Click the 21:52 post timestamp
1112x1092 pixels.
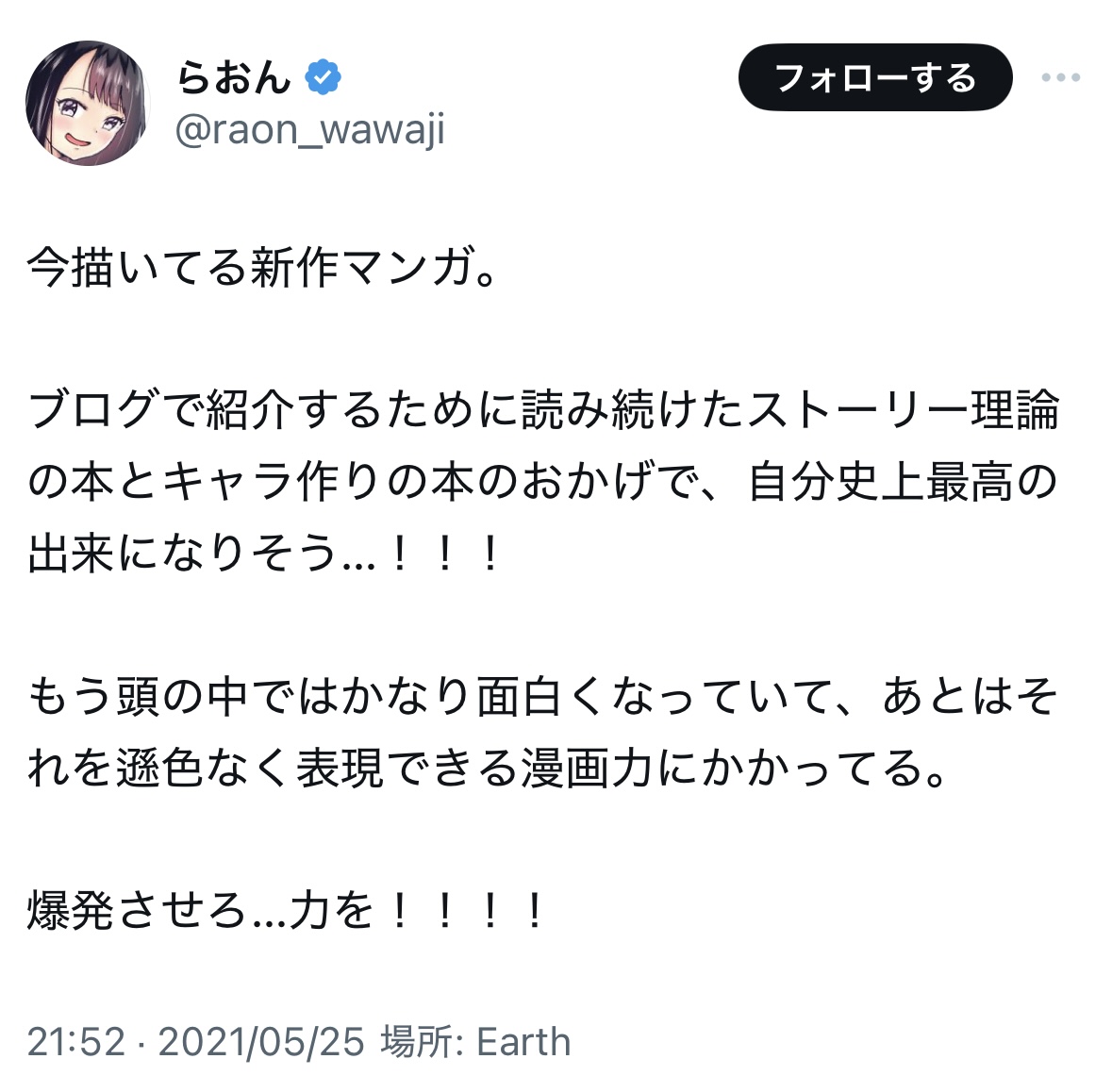click(75, 1042)
